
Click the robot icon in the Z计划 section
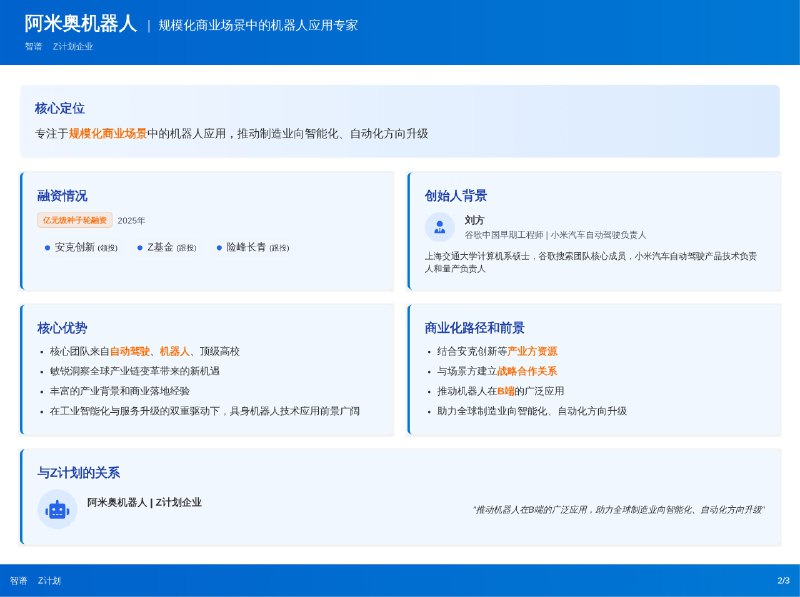(x=57, y=509)
